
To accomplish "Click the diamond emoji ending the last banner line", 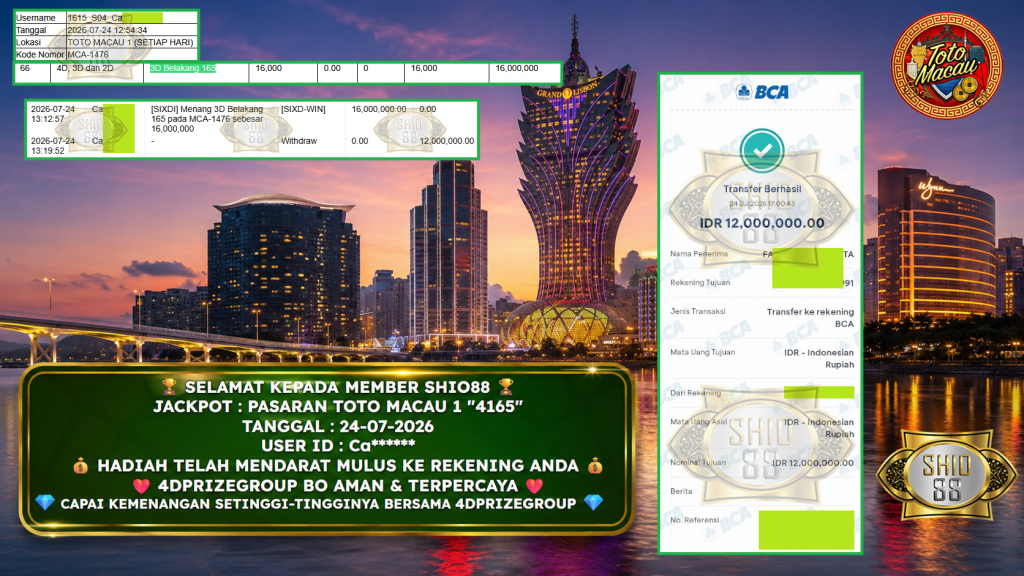I will (594, 503).
